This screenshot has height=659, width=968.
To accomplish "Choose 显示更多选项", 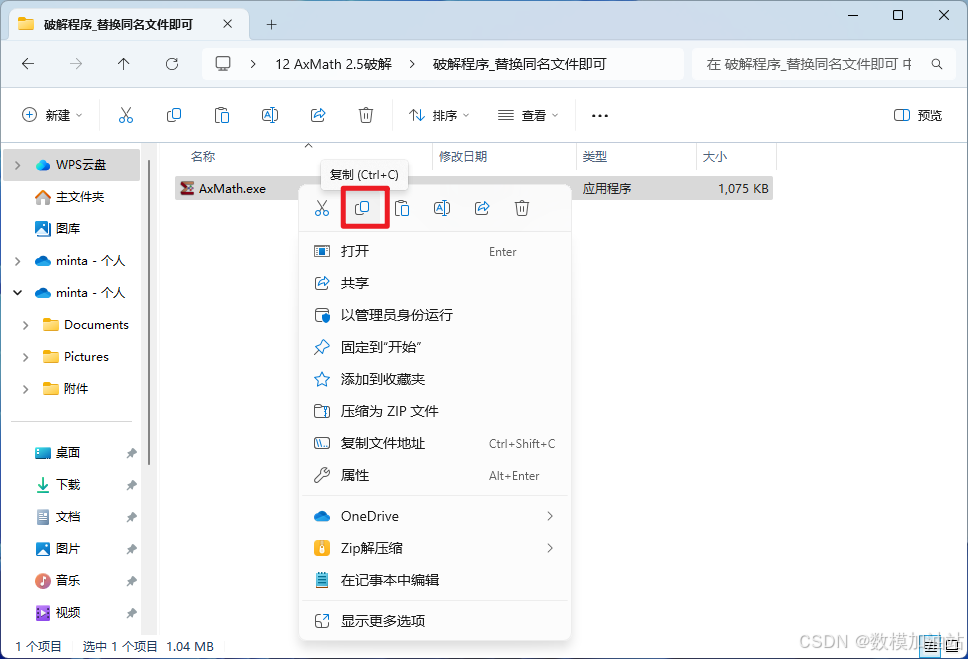I will [435, 621].
